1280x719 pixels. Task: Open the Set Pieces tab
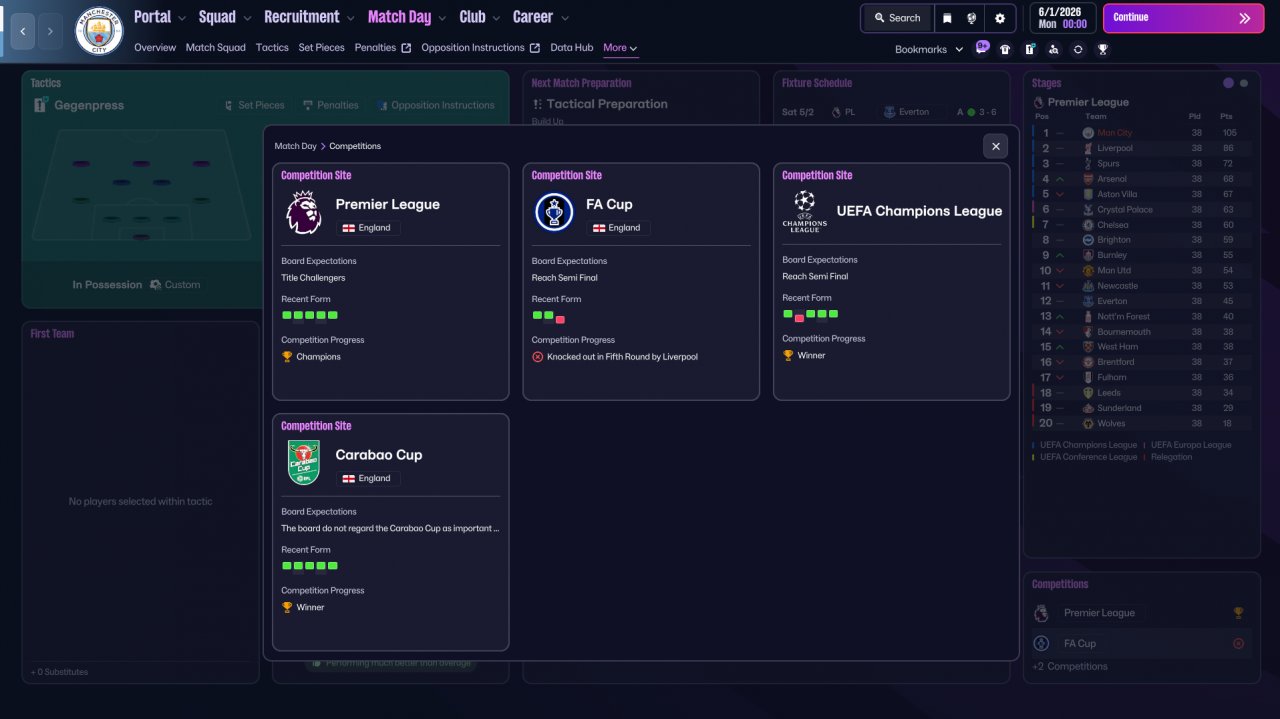coord(322,48)
